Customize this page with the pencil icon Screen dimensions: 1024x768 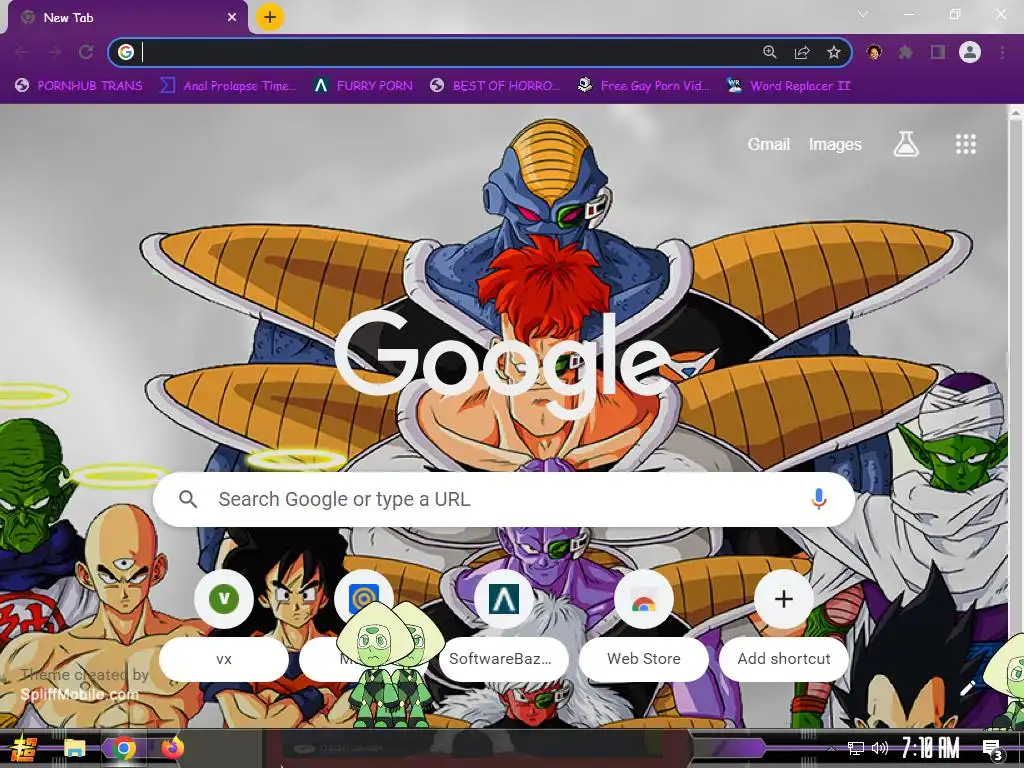pos(968,688)
